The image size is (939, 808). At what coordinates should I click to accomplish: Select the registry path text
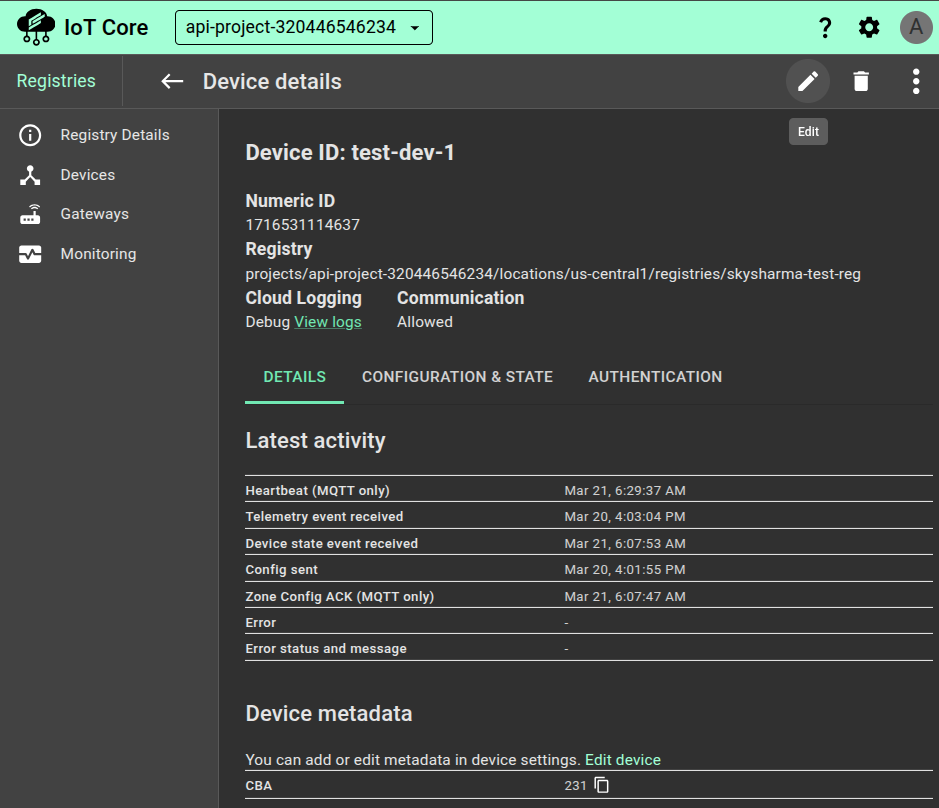coord(553,274)
